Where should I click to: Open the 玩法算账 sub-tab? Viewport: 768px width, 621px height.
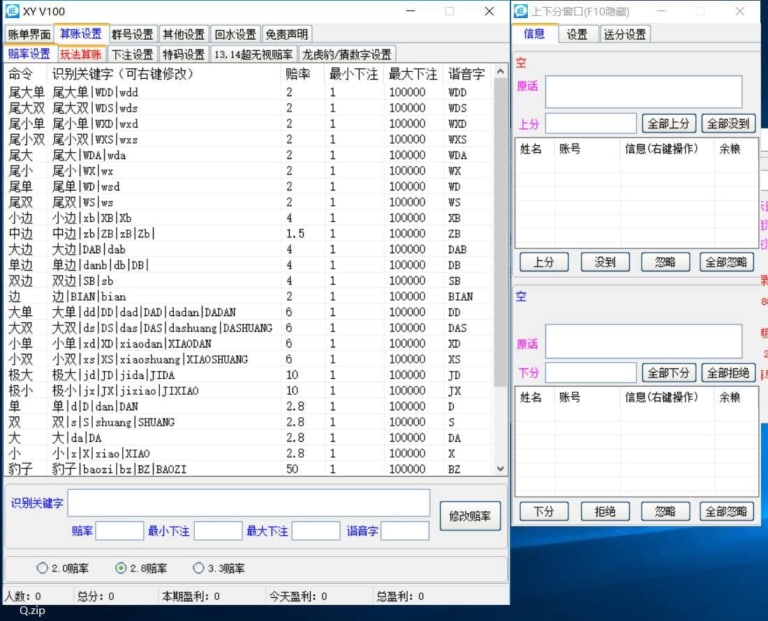pos(80,54)
